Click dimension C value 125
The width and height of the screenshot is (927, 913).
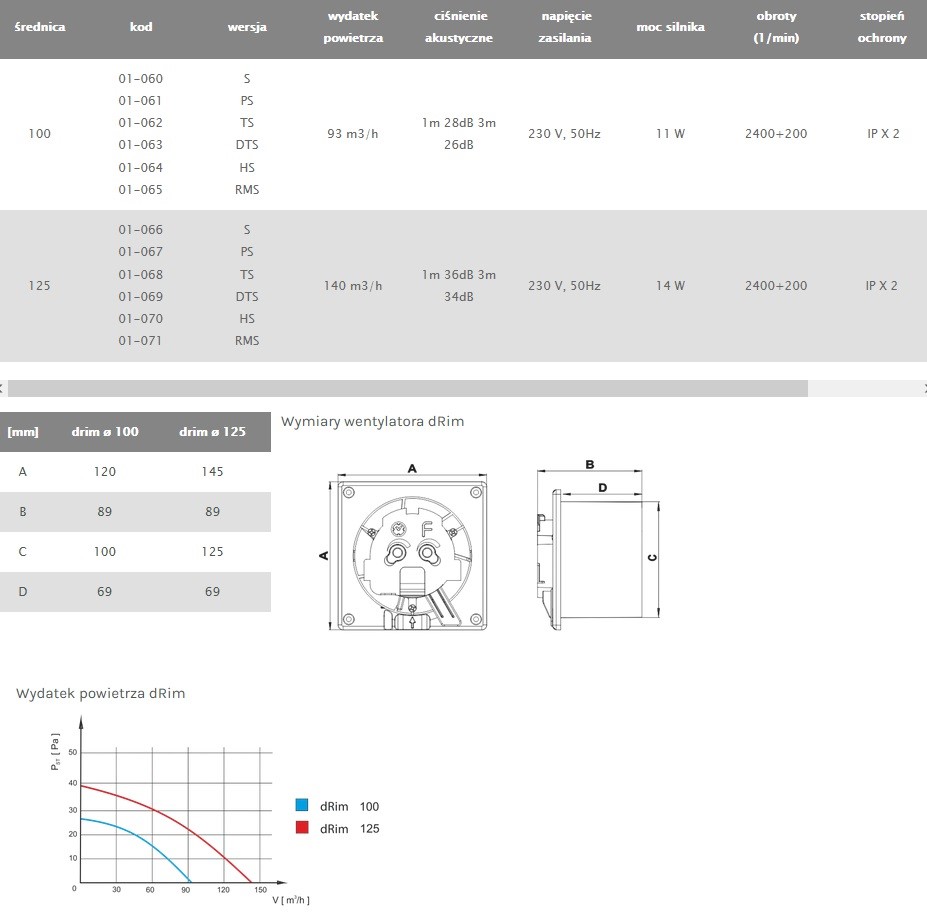(x=212, y=551)
